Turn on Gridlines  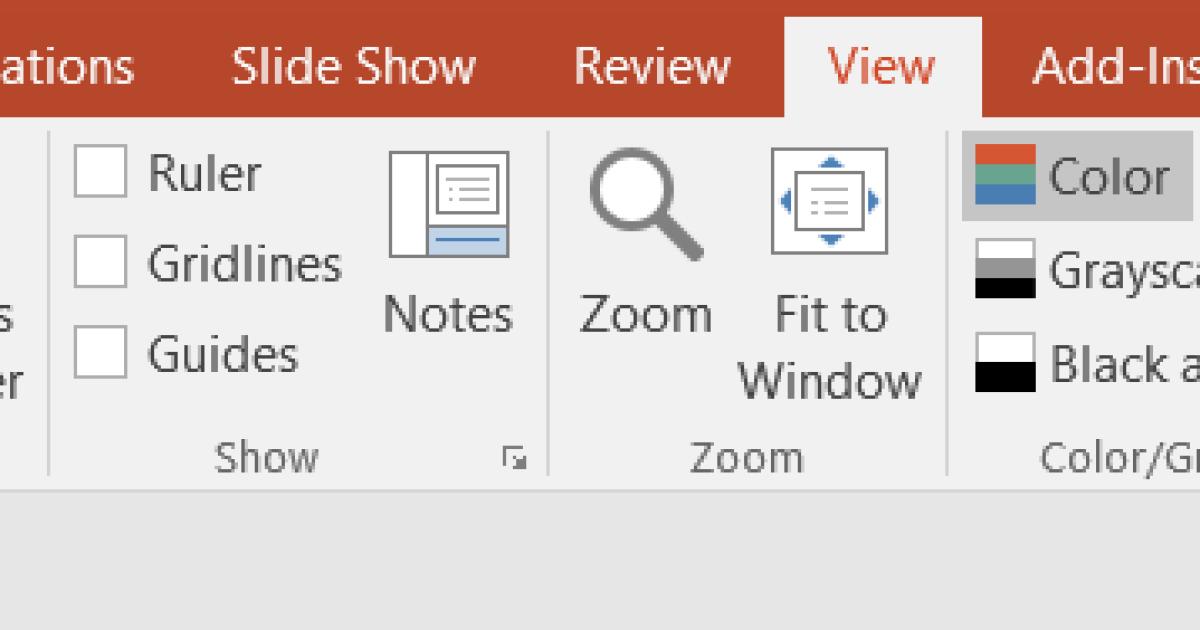click(99, 263)
